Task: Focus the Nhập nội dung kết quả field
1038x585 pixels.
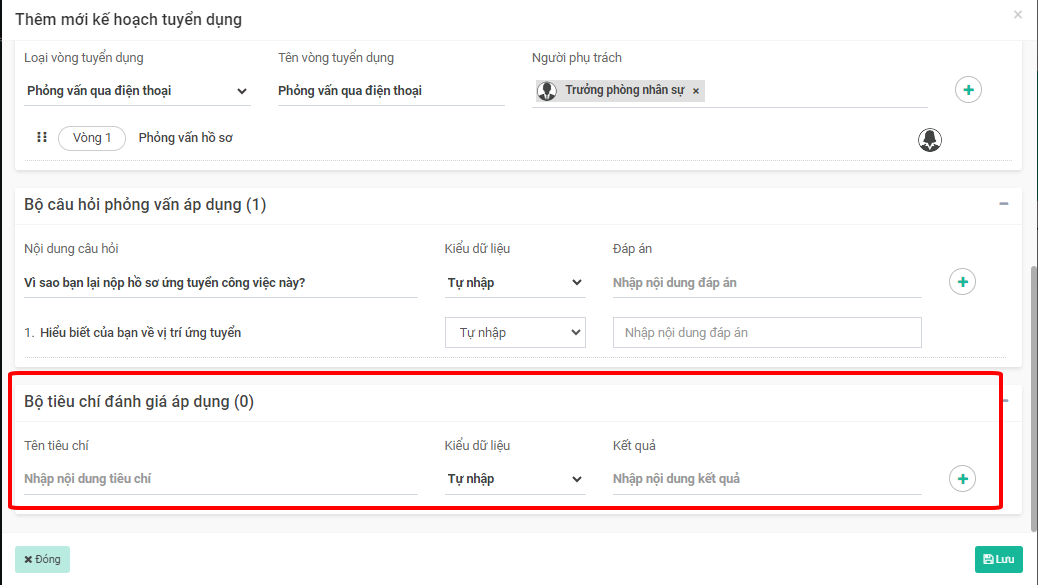Action: (766, 479)
